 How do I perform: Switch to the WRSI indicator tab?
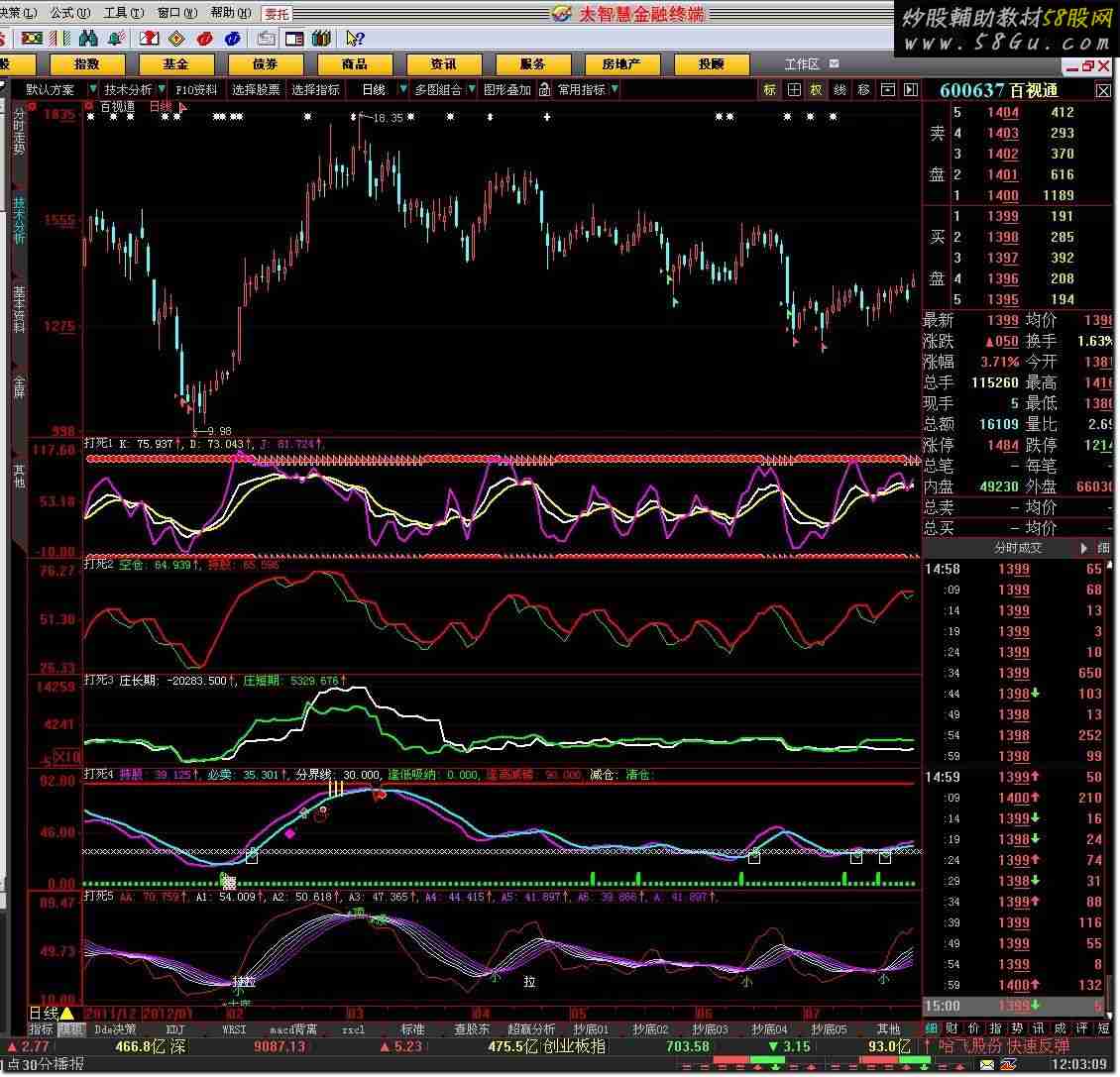coord(234,1029)
